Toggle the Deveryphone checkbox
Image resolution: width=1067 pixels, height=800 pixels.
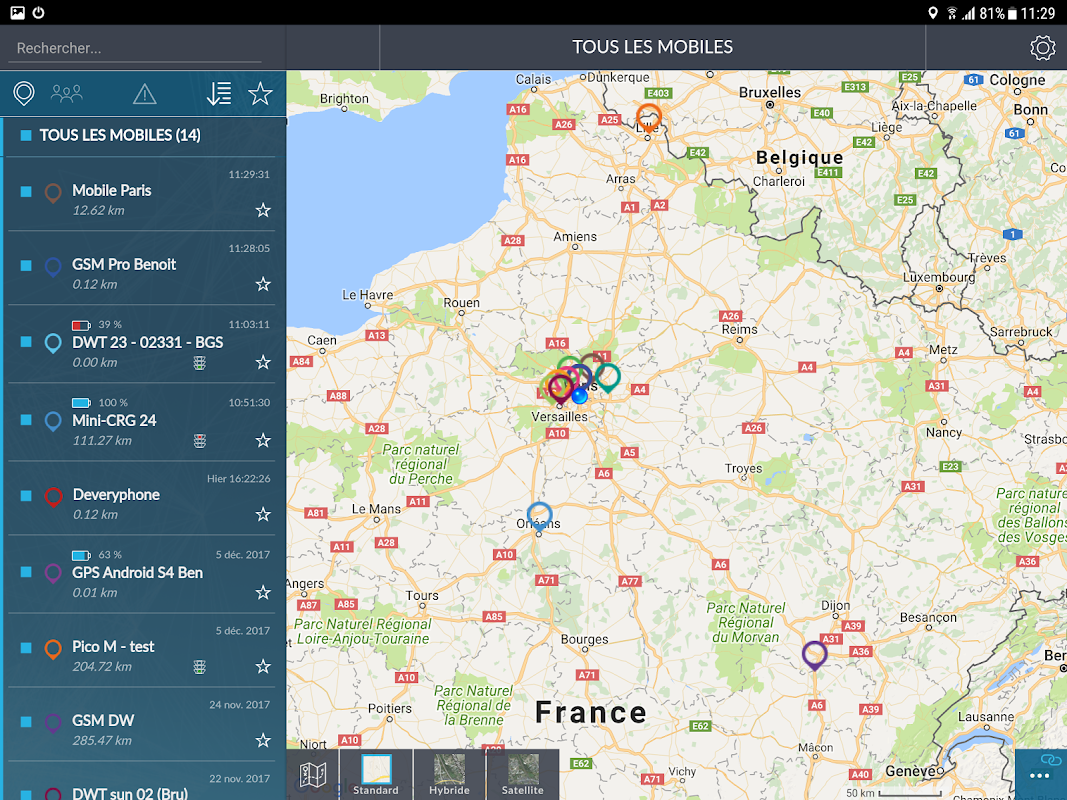pos(26,495)
